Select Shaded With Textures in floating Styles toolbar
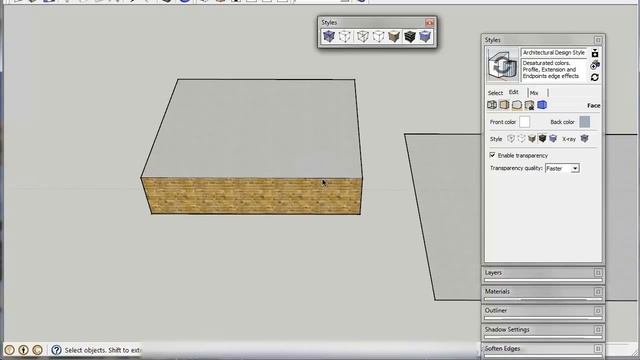Screen dimensions: 640x360 [410, 36]
